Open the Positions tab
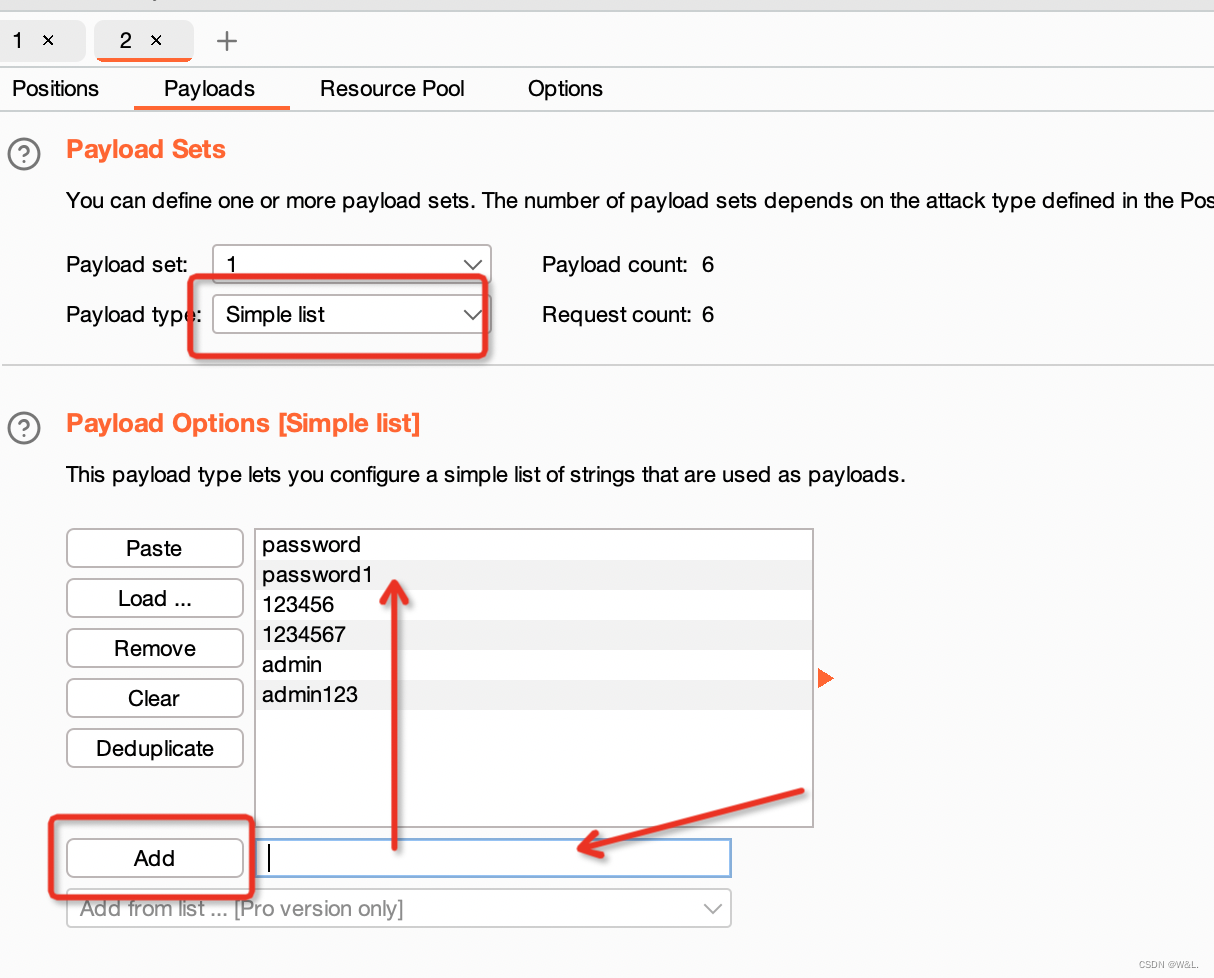 click(x=56, y=89)
